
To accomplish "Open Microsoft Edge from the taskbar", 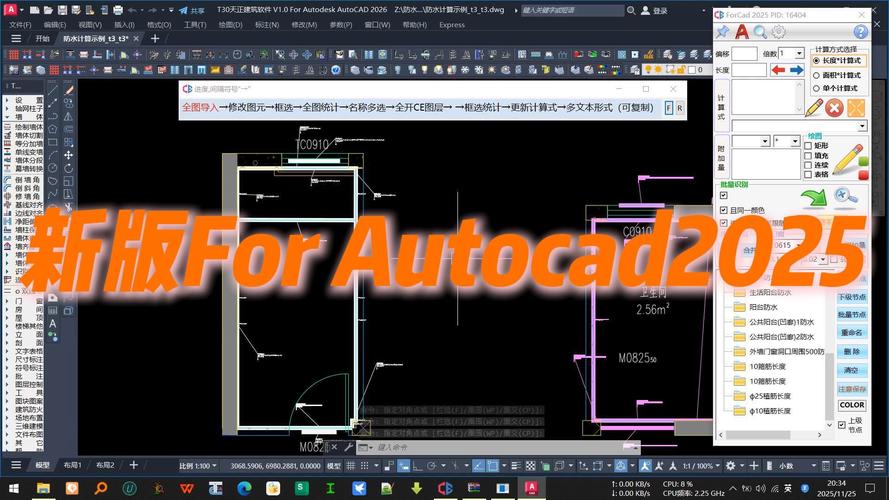I will coord(244,488).
